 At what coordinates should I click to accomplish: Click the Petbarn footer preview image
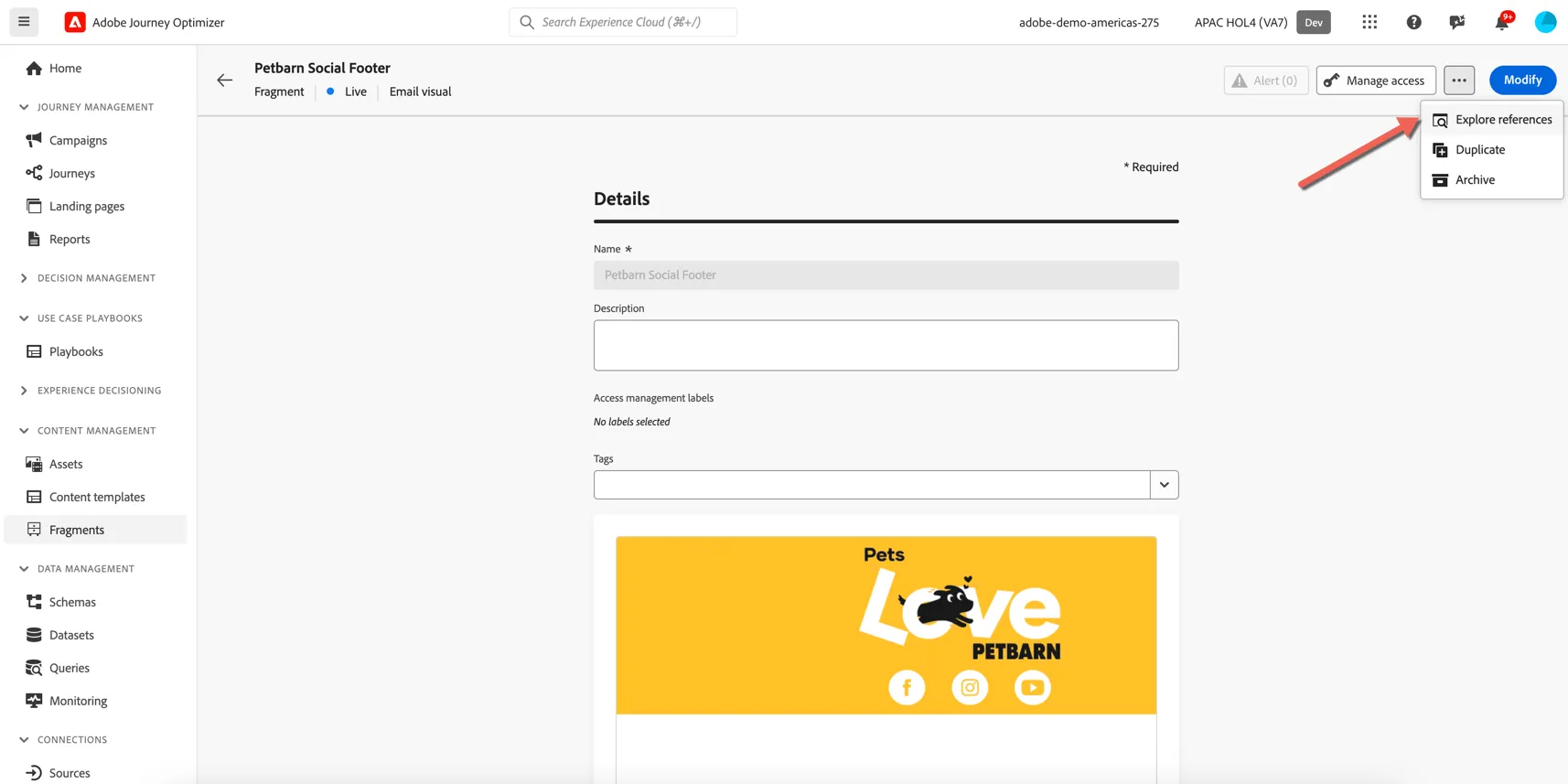point(886,625)
